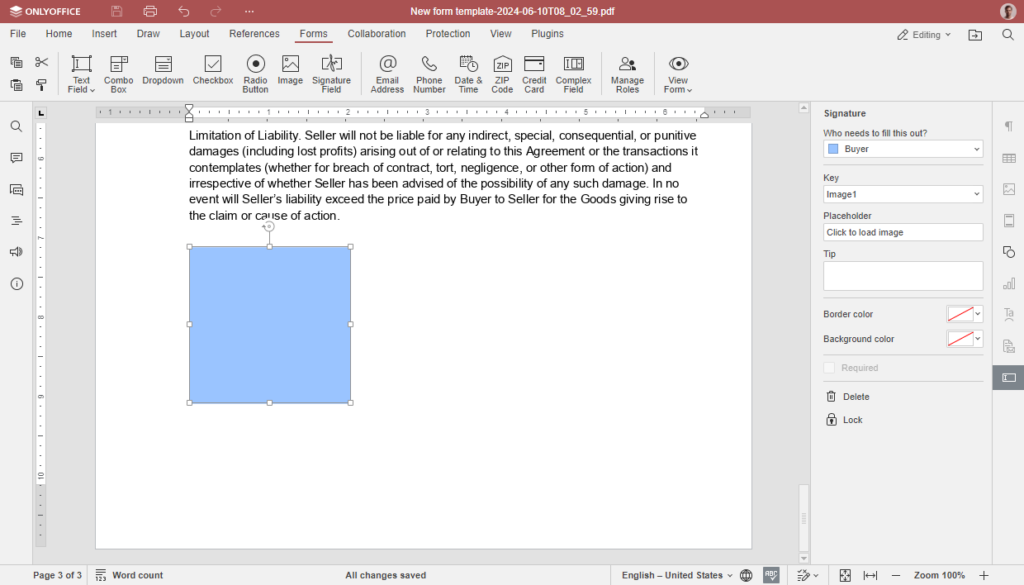The width and height of the screenshot is (1024, 585).
Task: Insert a Phone Number field
Action: (428, 73)
